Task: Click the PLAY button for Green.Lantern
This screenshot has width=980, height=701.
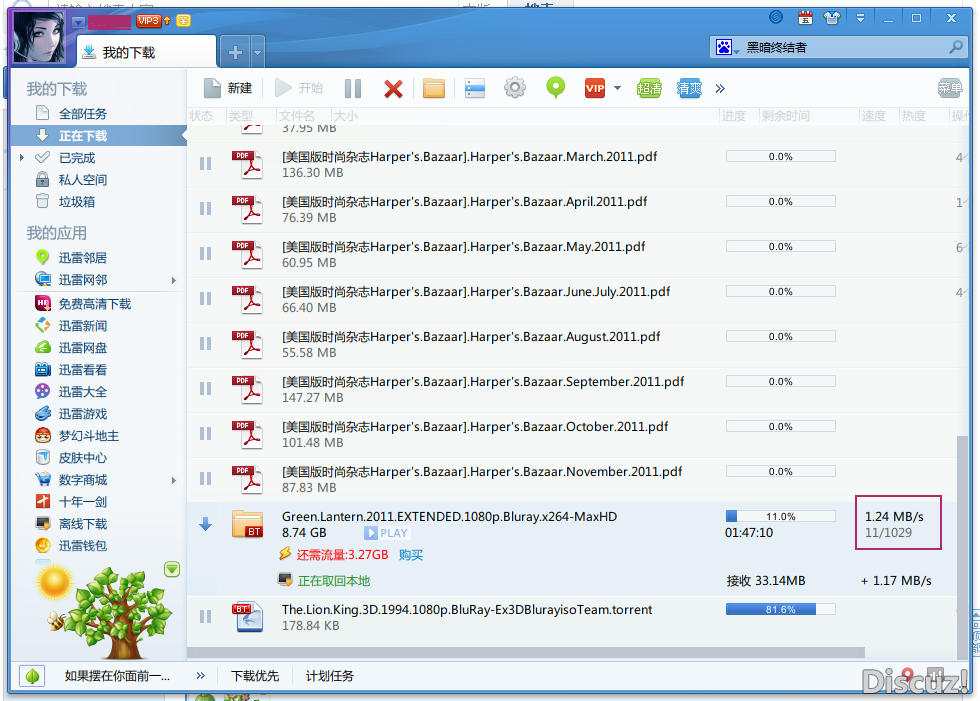Action: [386, 533]
